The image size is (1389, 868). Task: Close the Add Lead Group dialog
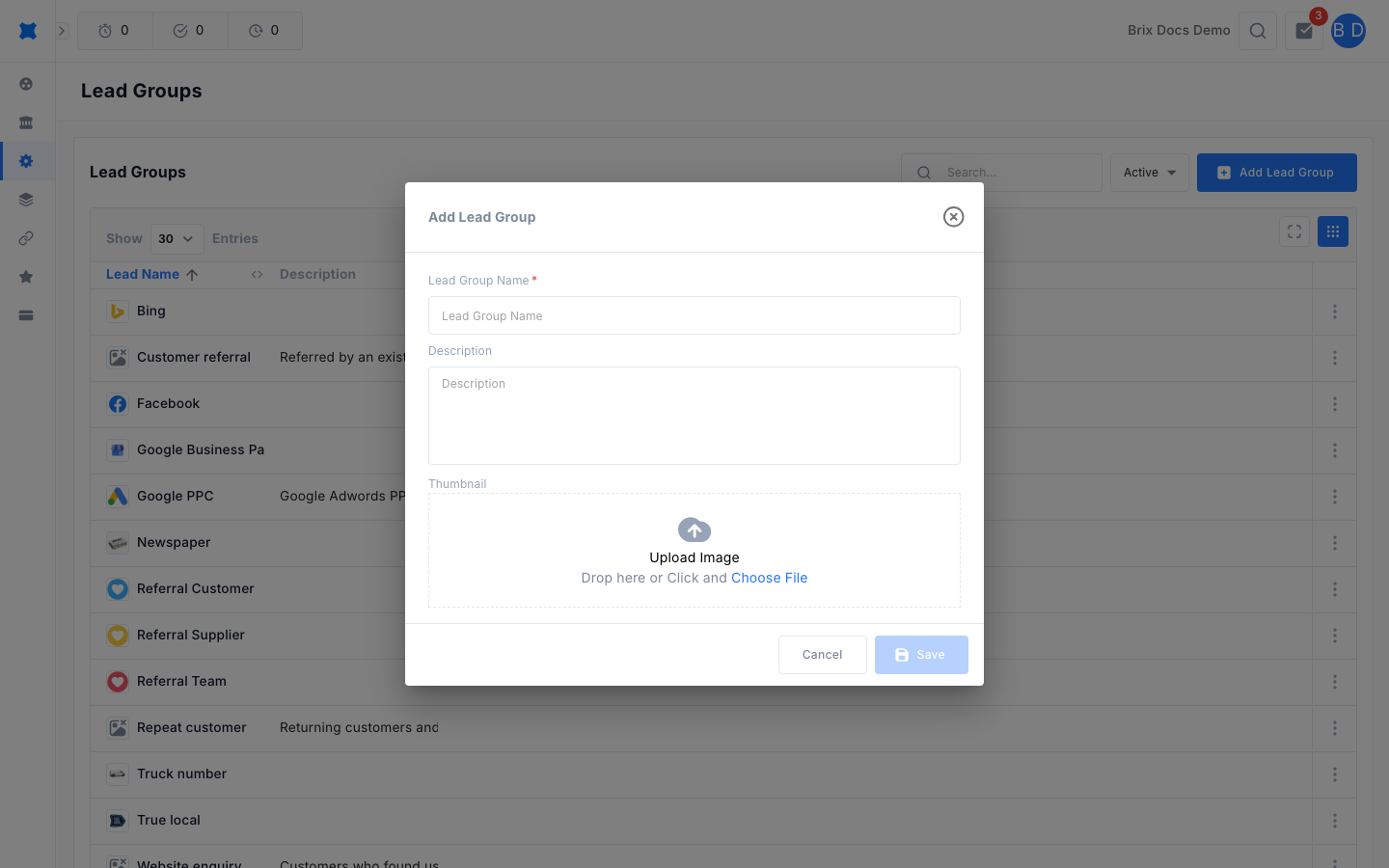953,217
